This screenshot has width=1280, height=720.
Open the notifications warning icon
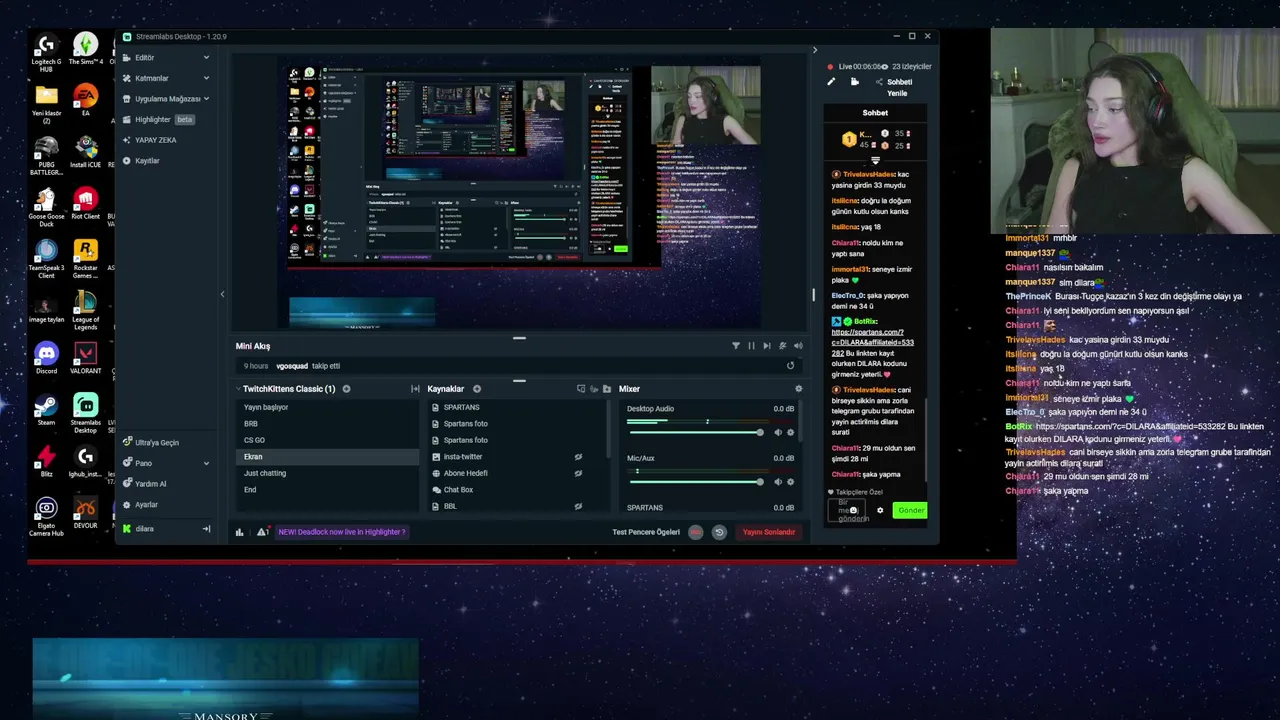[x=262, y=532]
